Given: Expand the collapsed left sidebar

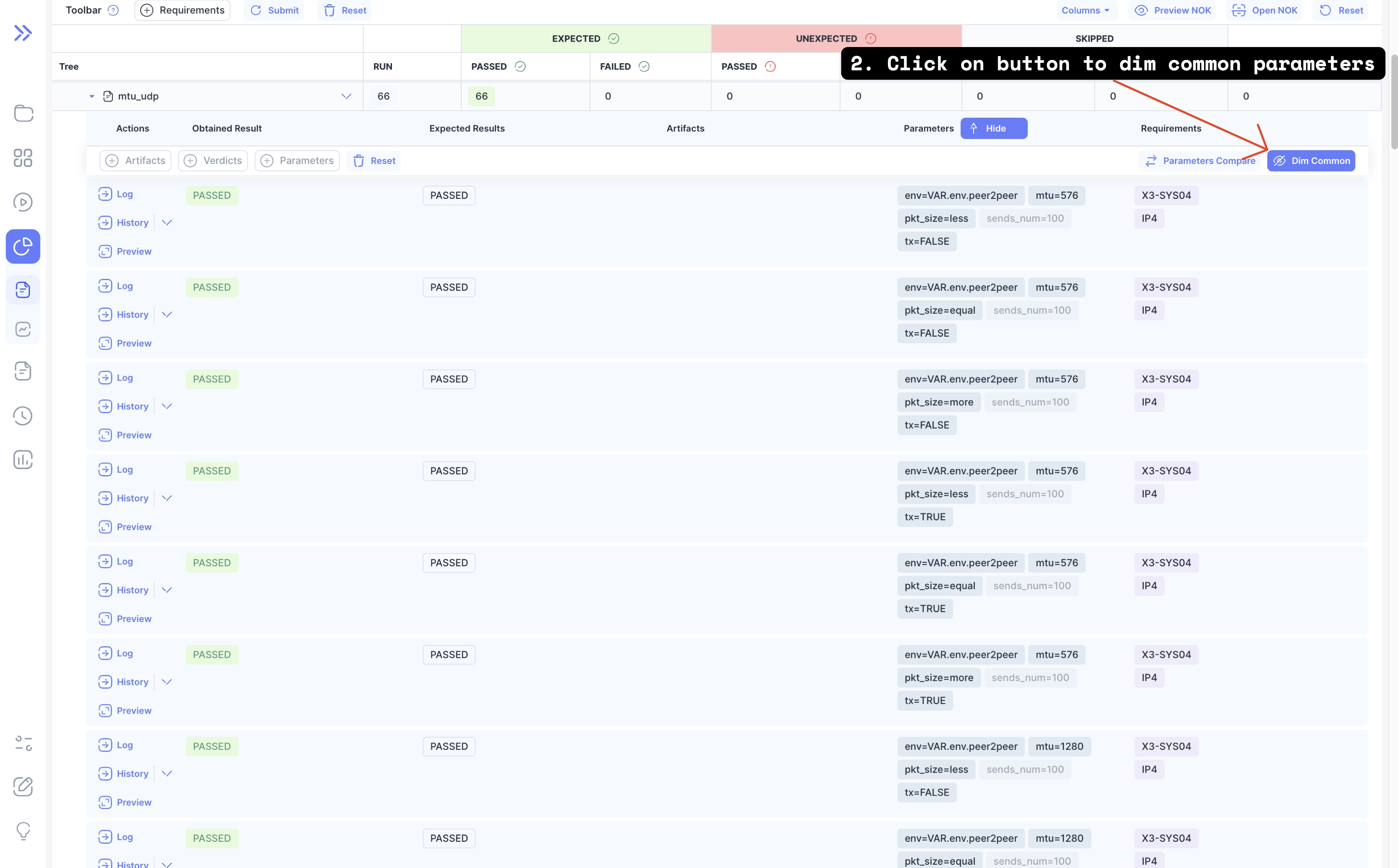Looking at the screenshot, I should tap(23, 33).
